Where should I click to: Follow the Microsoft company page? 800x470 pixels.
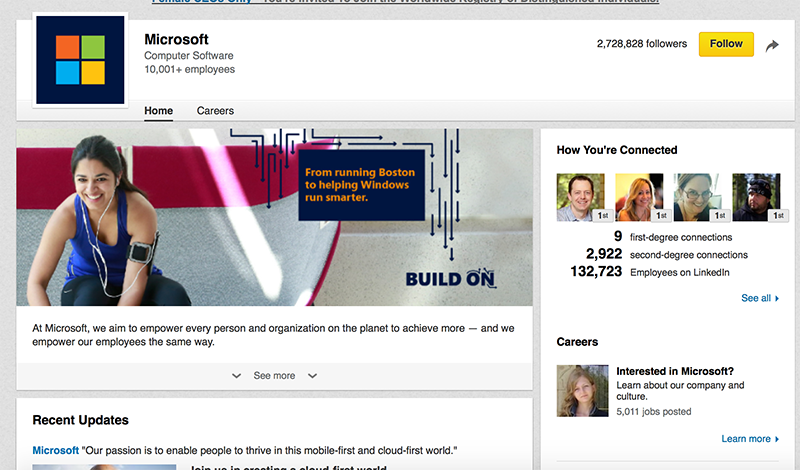click(726, 44)
